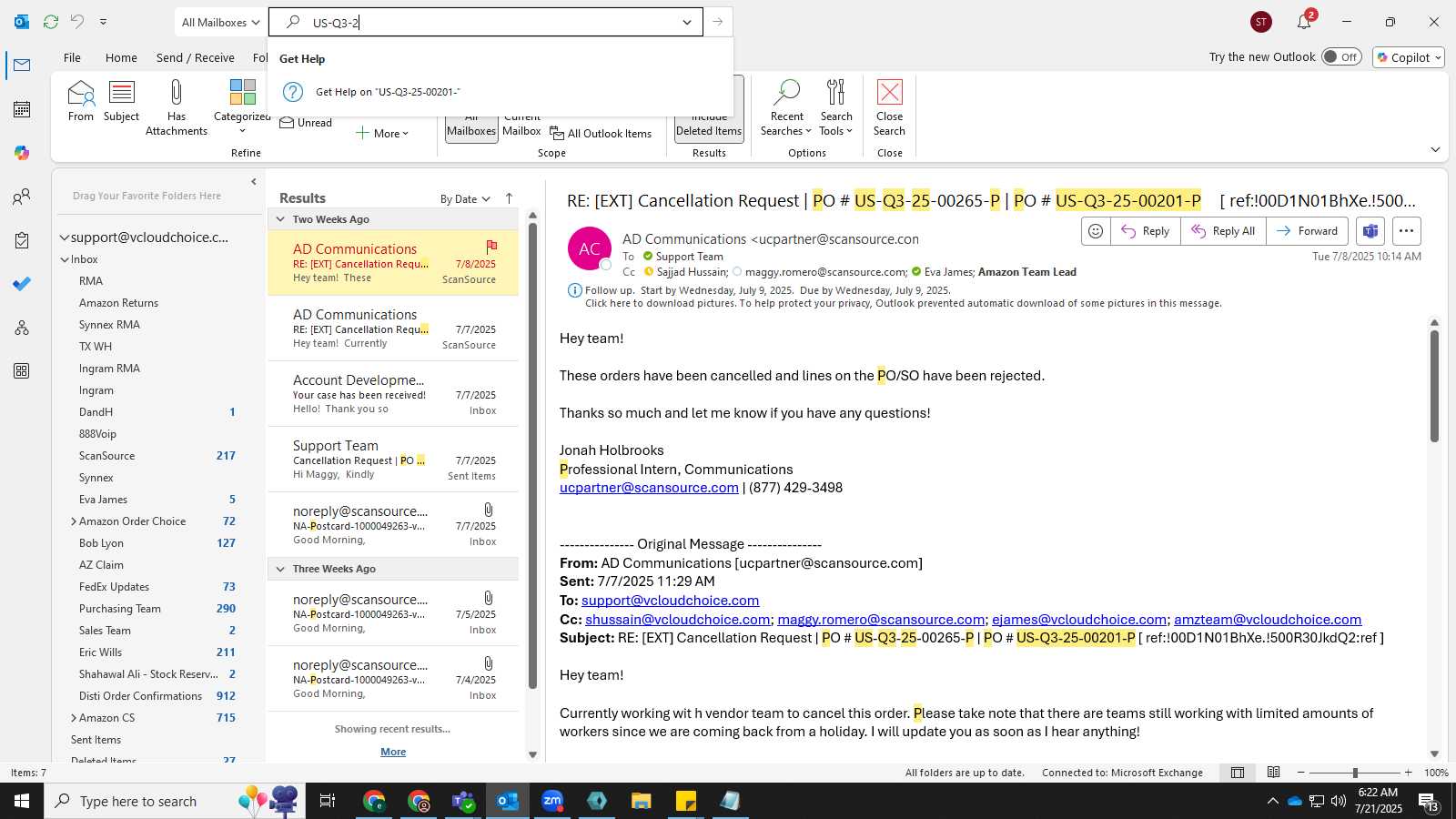Open the Send / Receive ribbon tab
The height and width of the screenshot is (819, 1456).
tap(196, 57)
